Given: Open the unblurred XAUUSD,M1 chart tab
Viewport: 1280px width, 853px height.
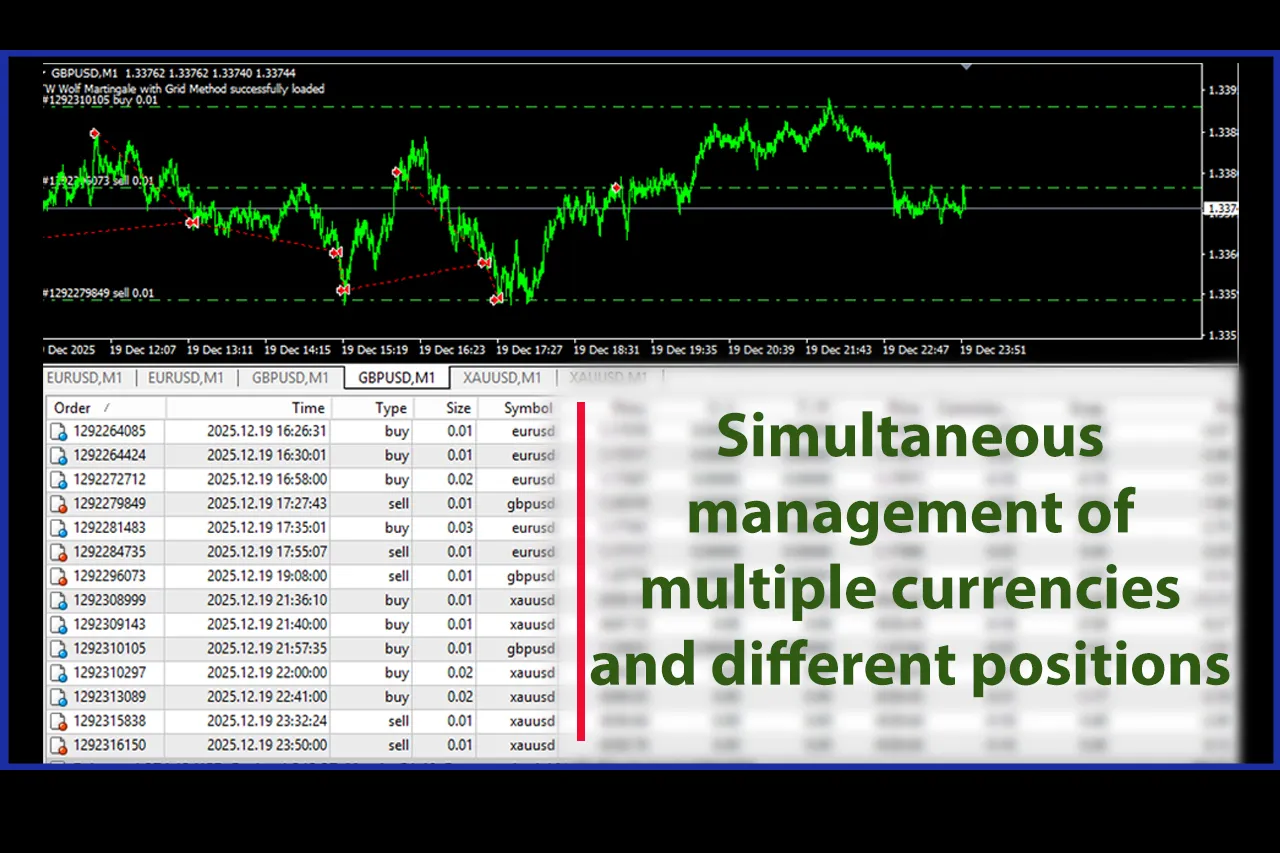Looking at the screenshot, I should 502,378.
